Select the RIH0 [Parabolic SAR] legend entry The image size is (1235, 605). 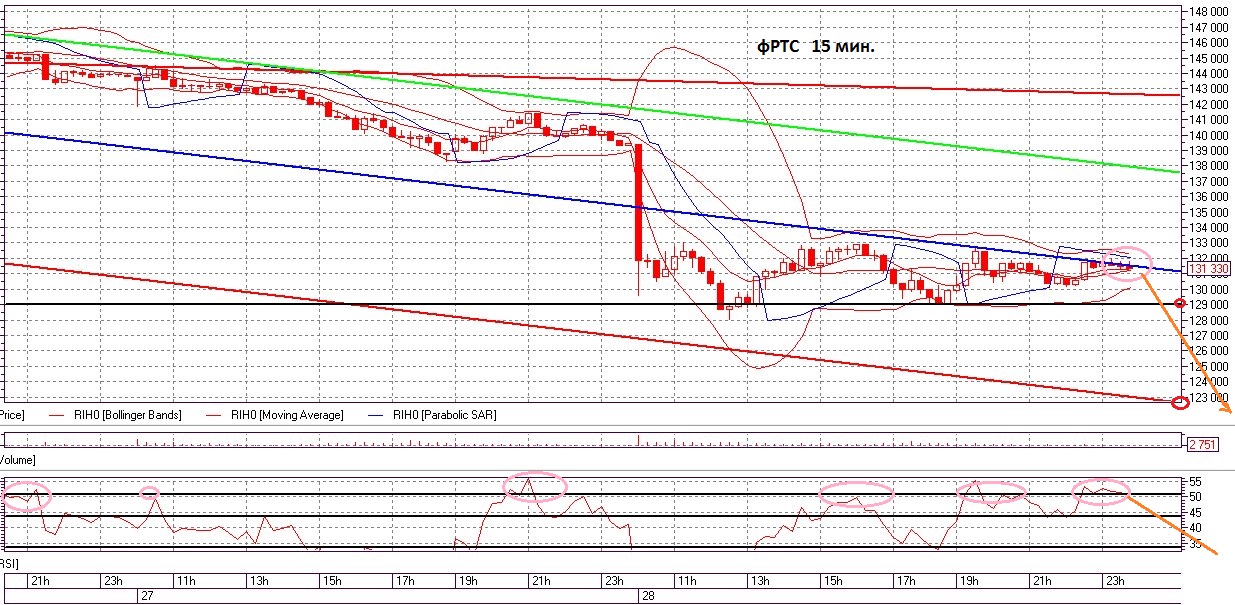click(x=443, y=414)
